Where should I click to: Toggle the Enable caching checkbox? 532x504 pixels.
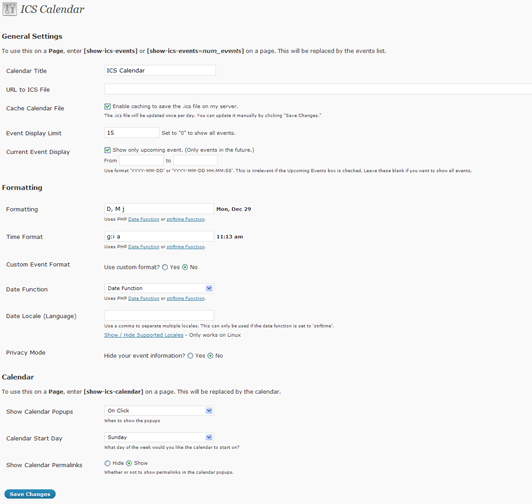tap(108, 107)
